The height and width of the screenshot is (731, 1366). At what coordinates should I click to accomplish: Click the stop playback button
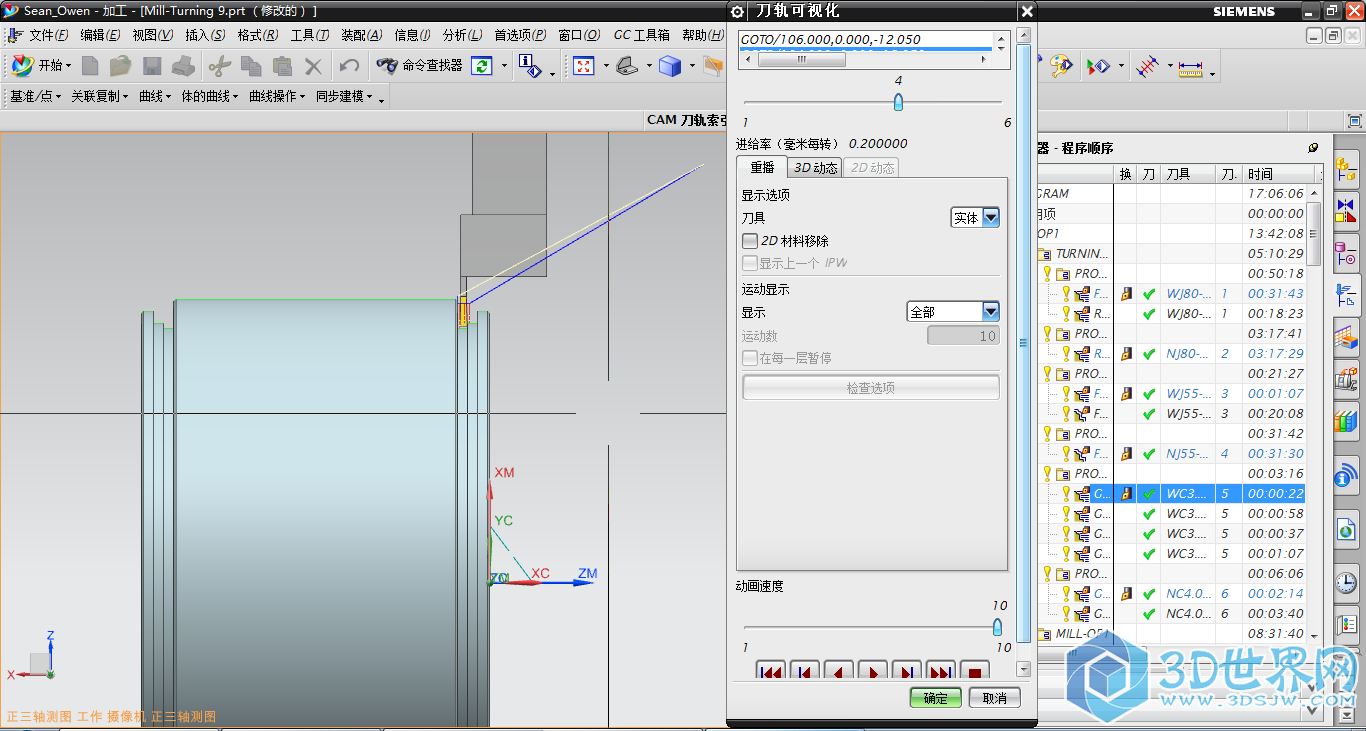(974, 671)
